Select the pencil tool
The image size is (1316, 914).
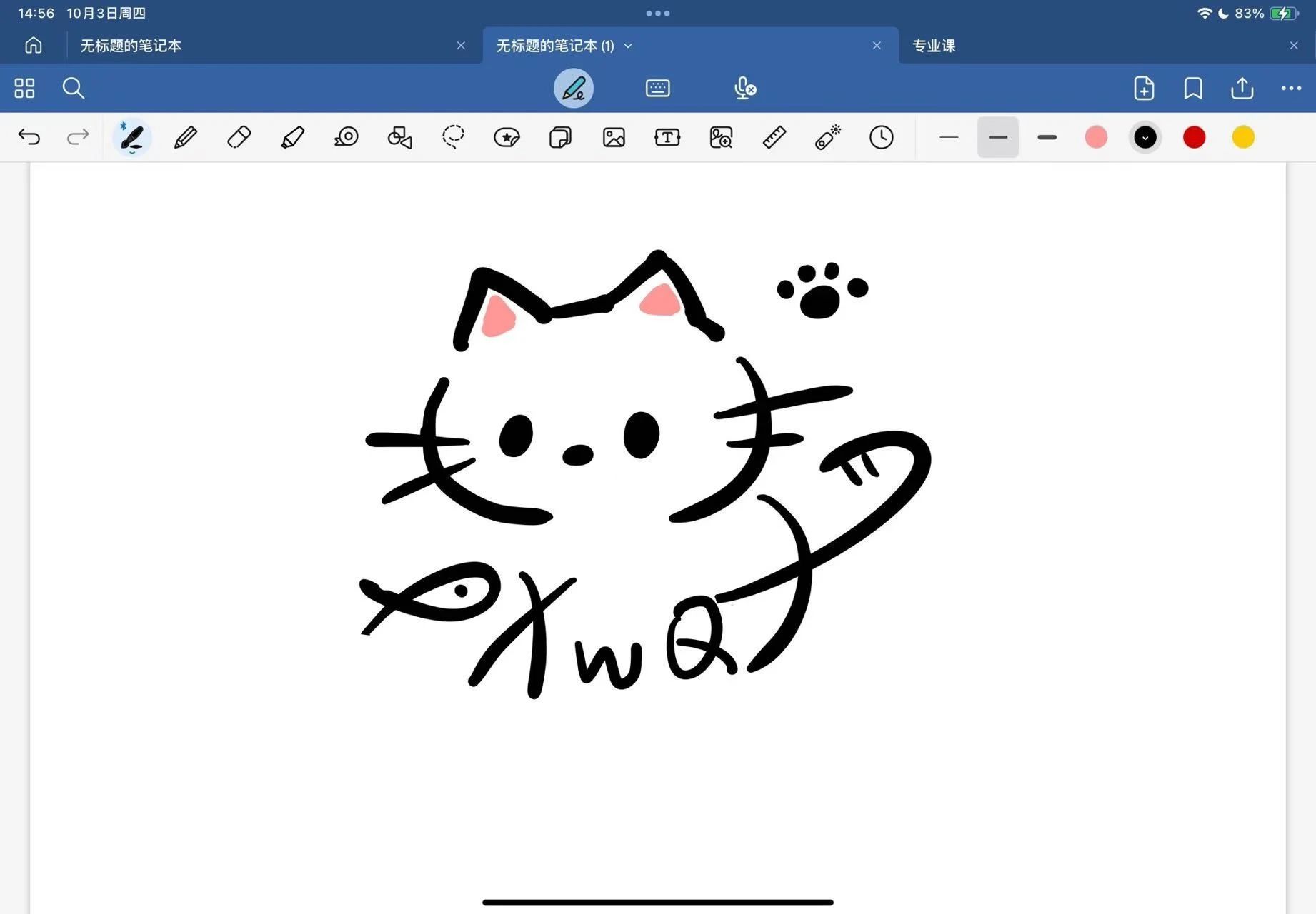186,137
